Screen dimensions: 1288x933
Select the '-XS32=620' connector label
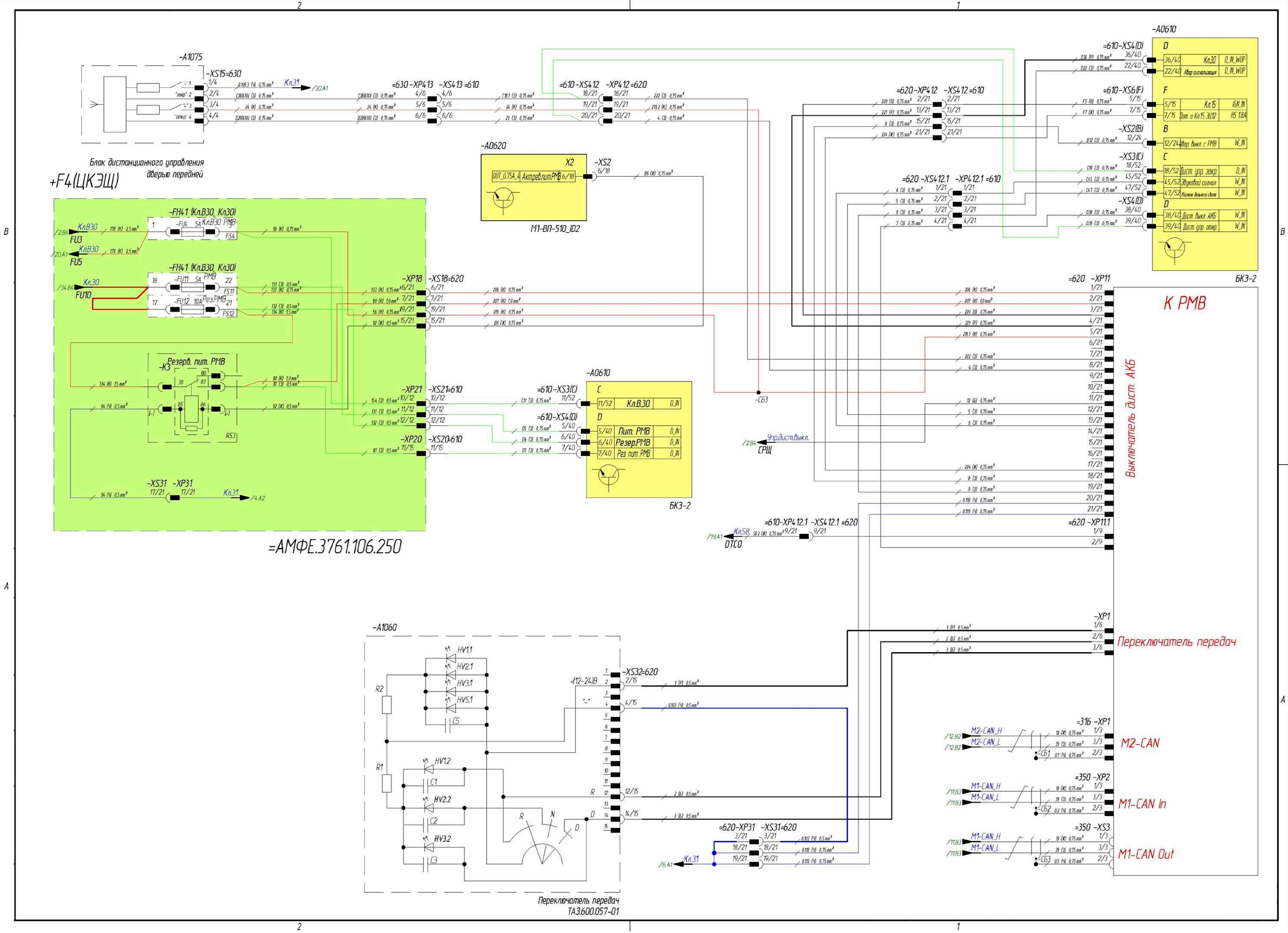tap(639, 672)
